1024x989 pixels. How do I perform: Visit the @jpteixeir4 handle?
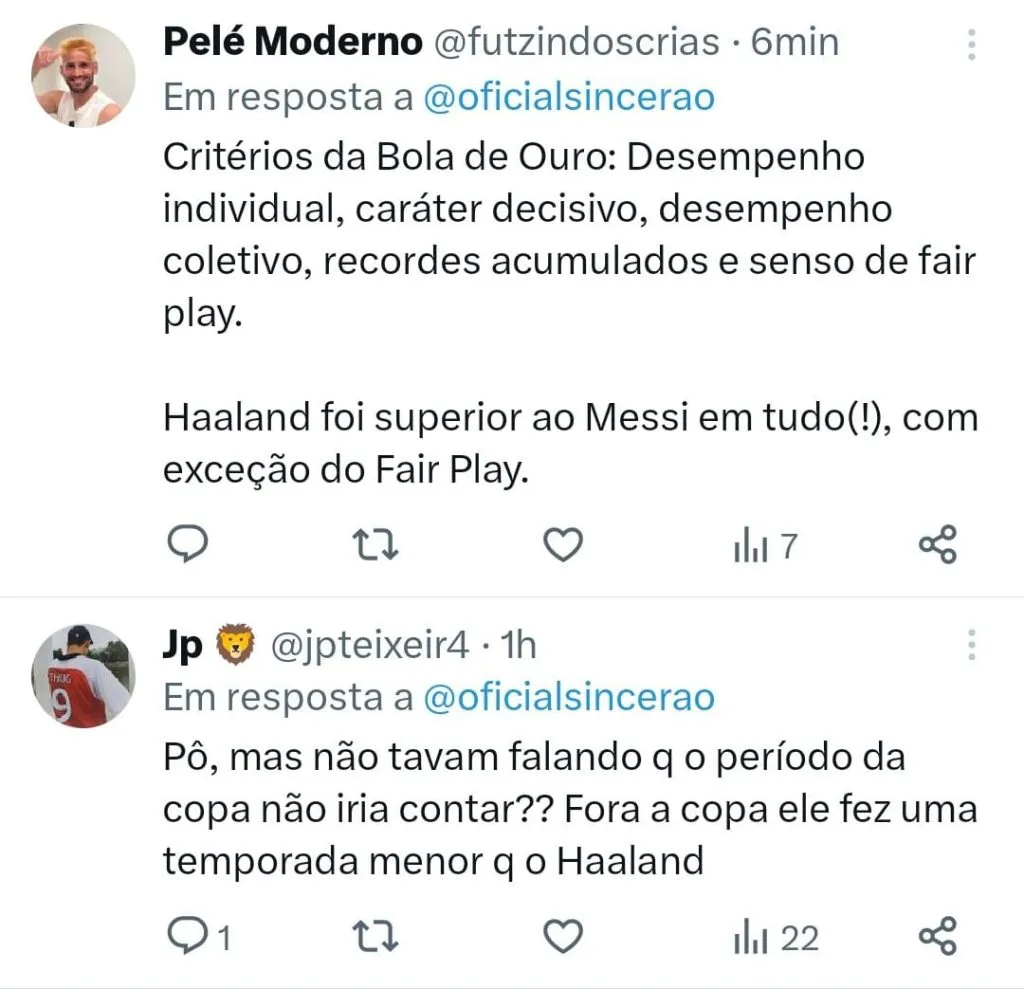(x=370, y=645)
